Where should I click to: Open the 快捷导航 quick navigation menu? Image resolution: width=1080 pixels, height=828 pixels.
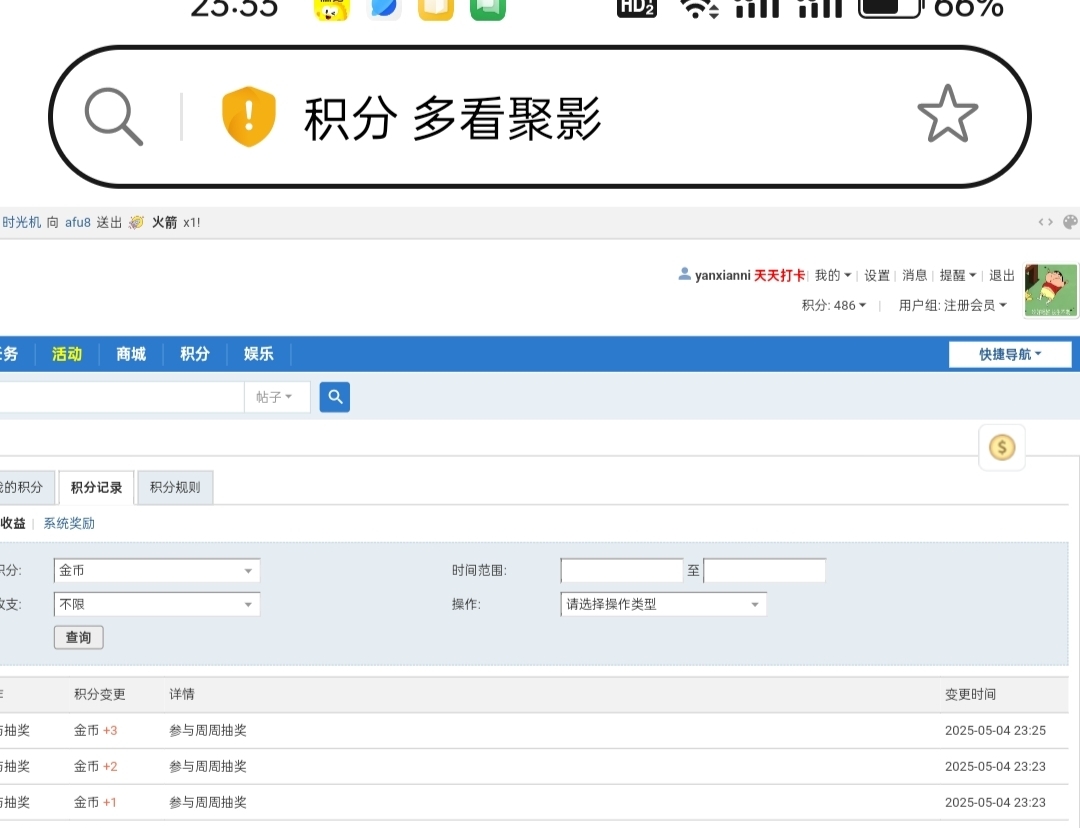pos(1009,354)
